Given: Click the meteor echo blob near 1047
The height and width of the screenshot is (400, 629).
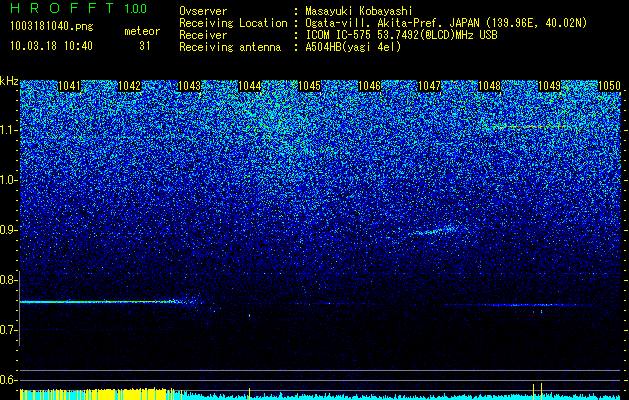Looking at the screenshot, I should 434,231.
